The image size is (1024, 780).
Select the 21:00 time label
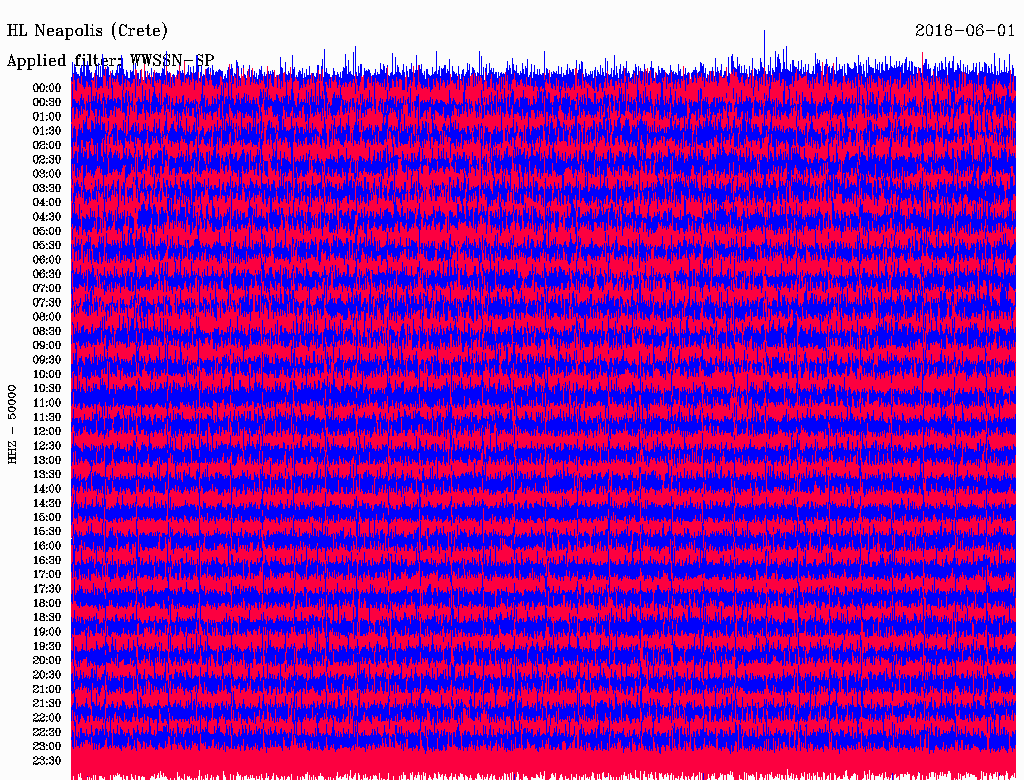pyautogui.click(x=47, y=689)
